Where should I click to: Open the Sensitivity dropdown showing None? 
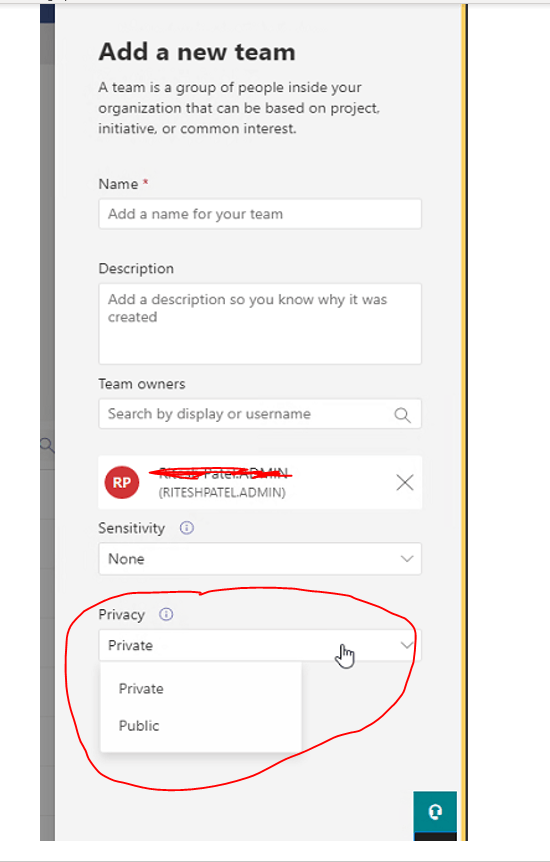260,559
